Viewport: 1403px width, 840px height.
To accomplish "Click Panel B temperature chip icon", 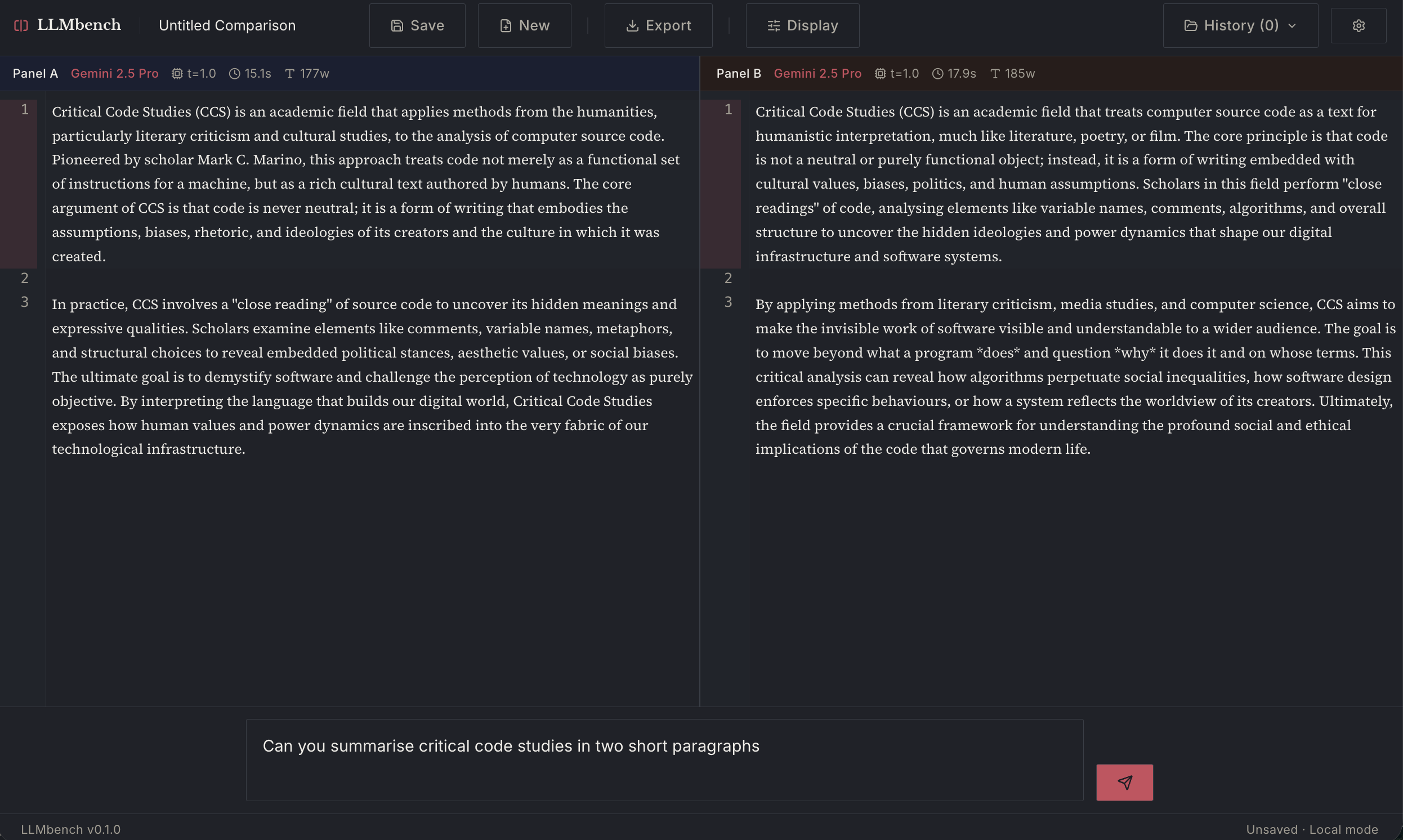I will 880,74.
